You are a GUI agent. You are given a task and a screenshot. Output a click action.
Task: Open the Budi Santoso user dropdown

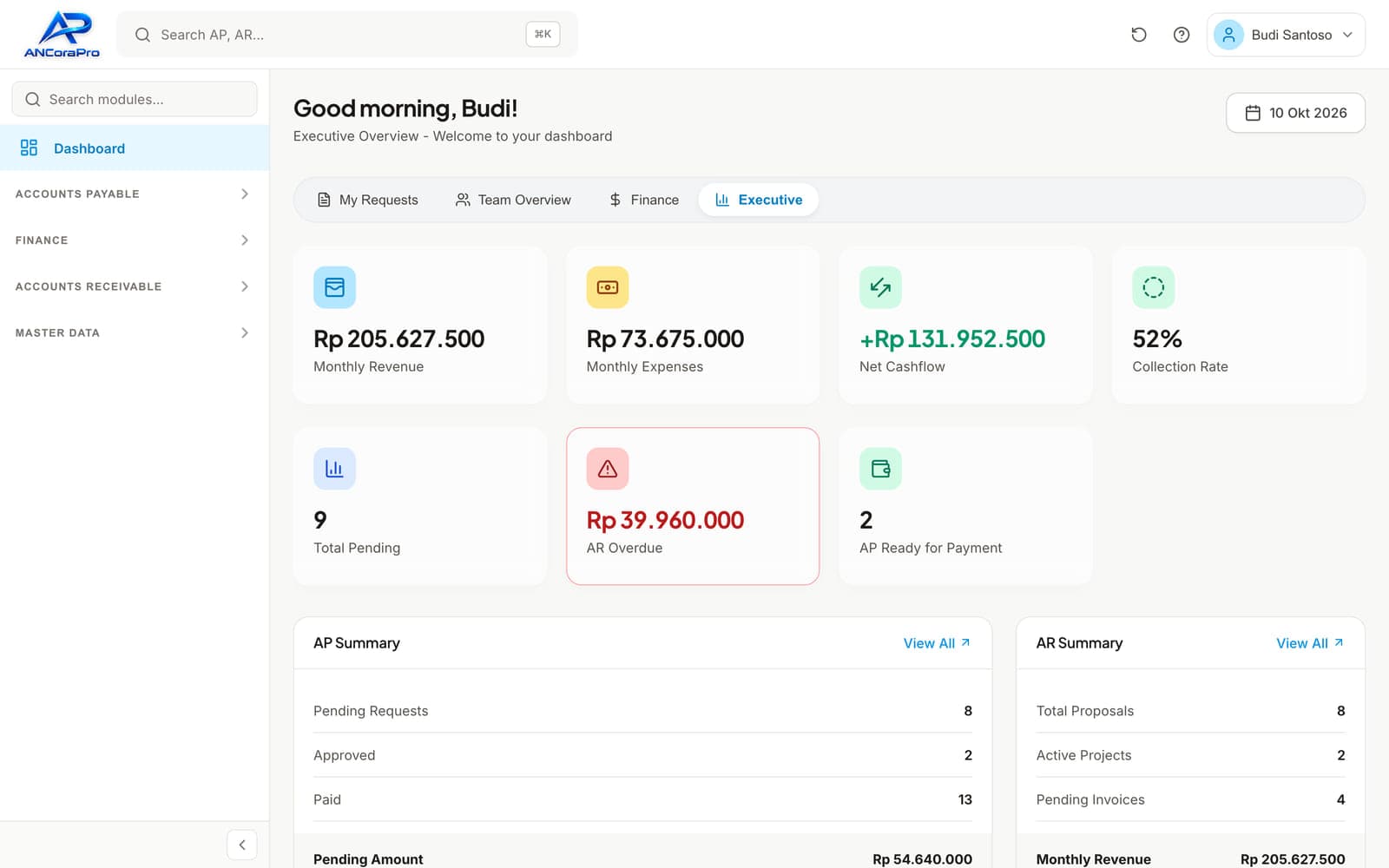(x=1286, y=35)
